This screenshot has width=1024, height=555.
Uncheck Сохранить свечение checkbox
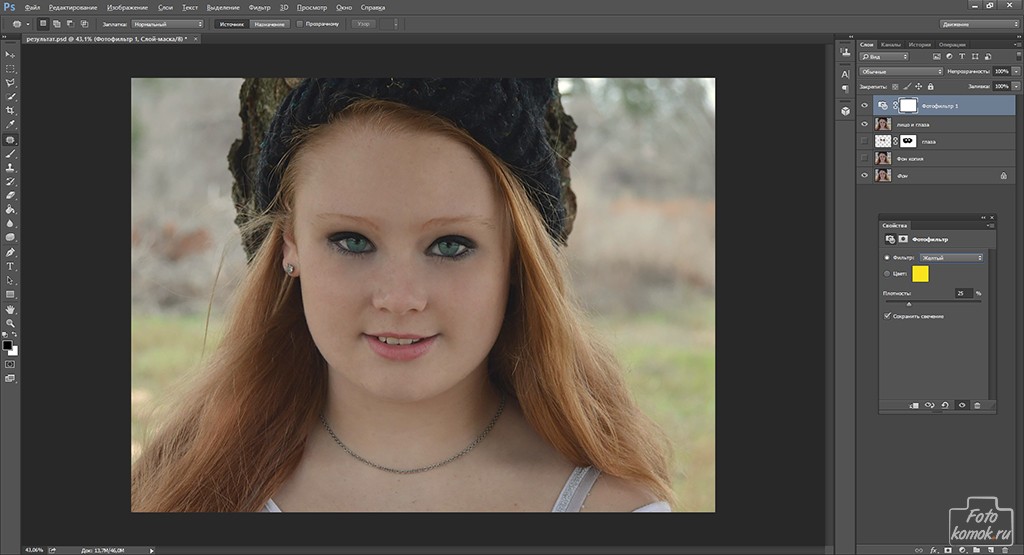point(888,316)
